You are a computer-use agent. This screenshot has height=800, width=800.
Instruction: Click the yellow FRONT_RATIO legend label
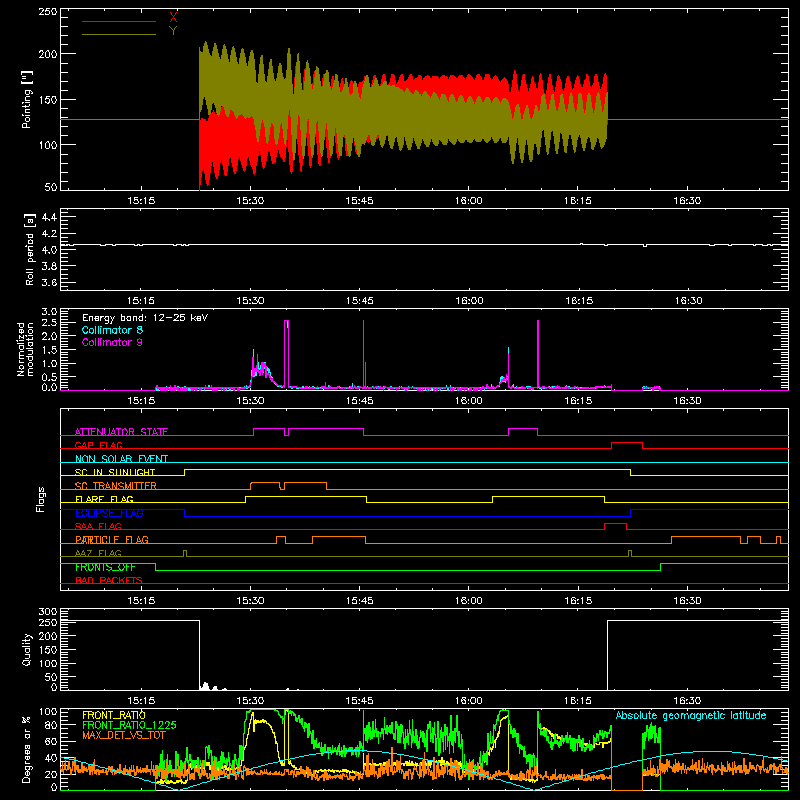[x=114, y=715]
